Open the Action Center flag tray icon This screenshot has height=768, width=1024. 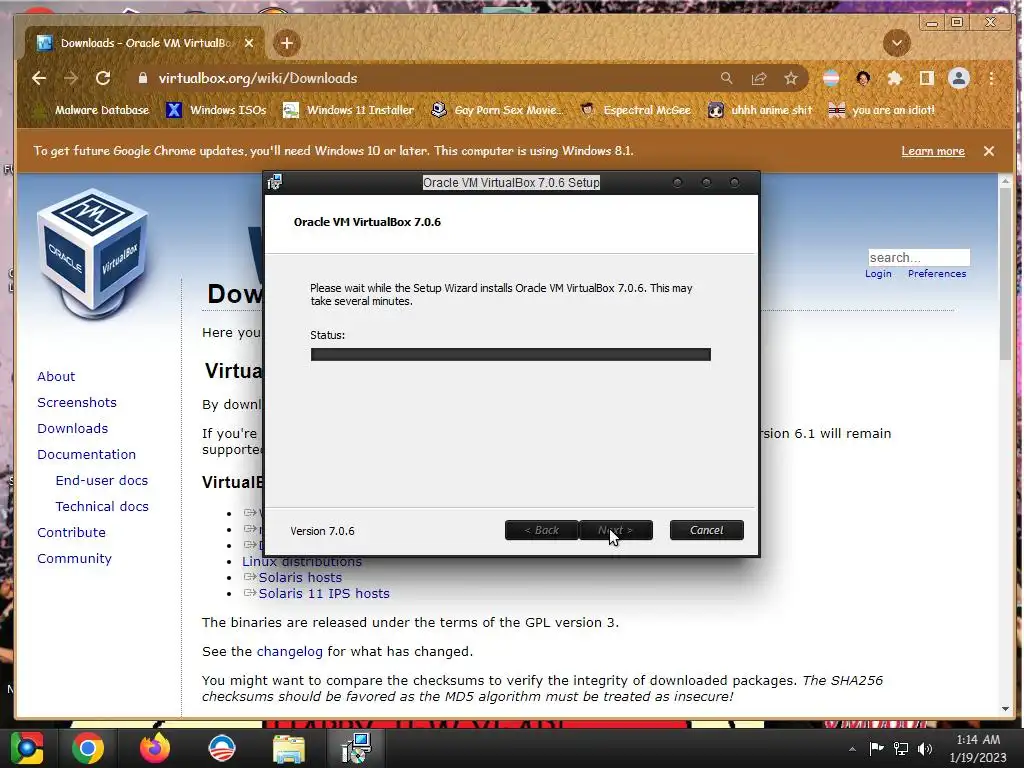pos(876,749)
